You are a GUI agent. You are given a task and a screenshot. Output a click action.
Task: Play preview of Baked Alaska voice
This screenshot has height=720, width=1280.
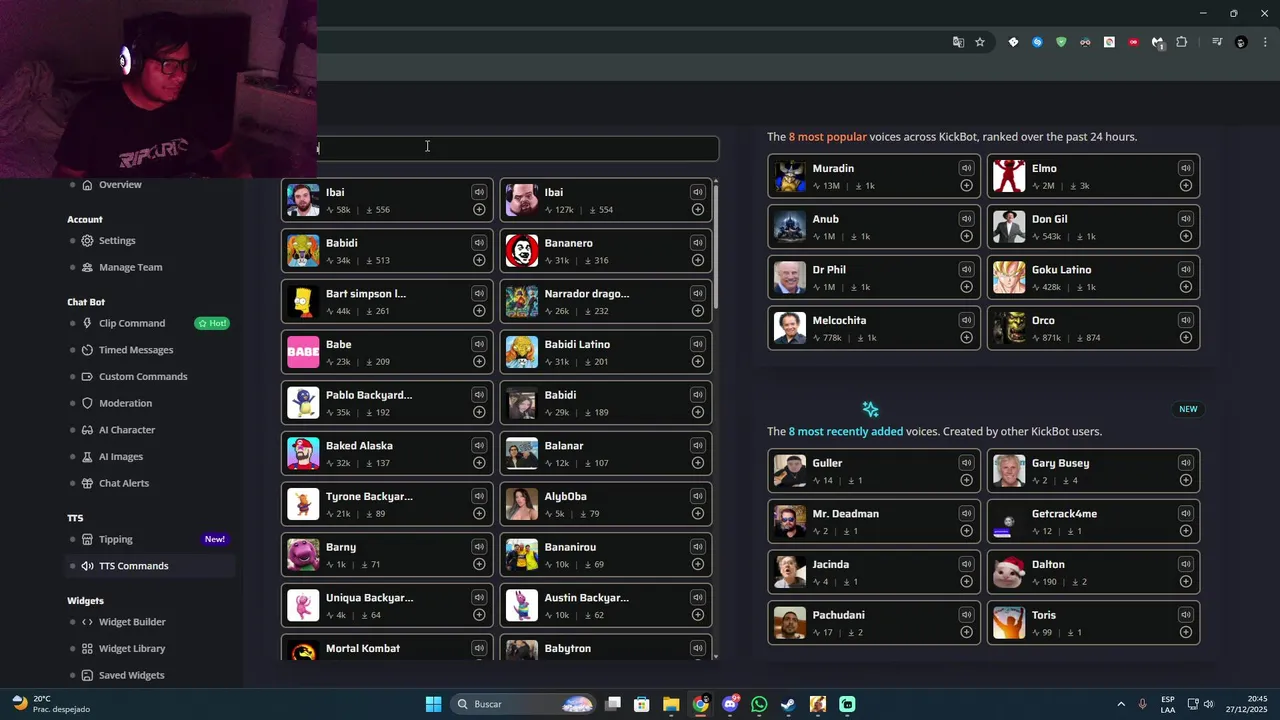479,446
